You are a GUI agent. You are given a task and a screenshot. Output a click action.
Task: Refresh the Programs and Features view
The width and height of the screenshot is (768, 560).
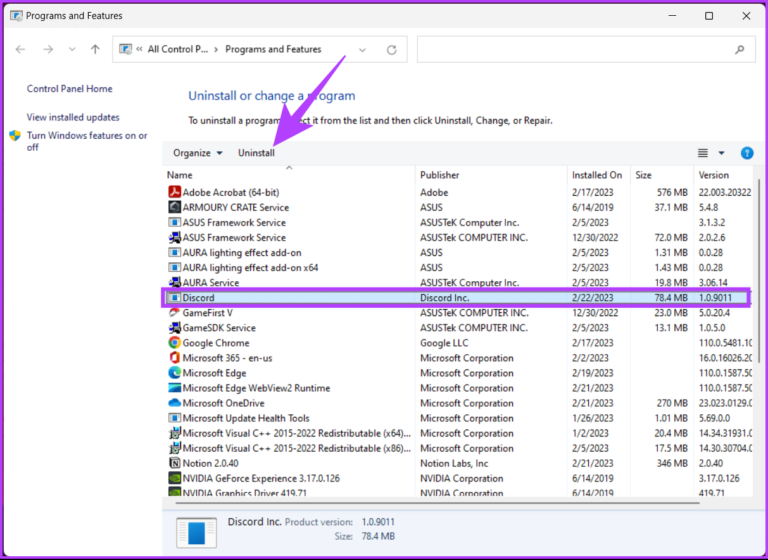[x=391, y=49]
